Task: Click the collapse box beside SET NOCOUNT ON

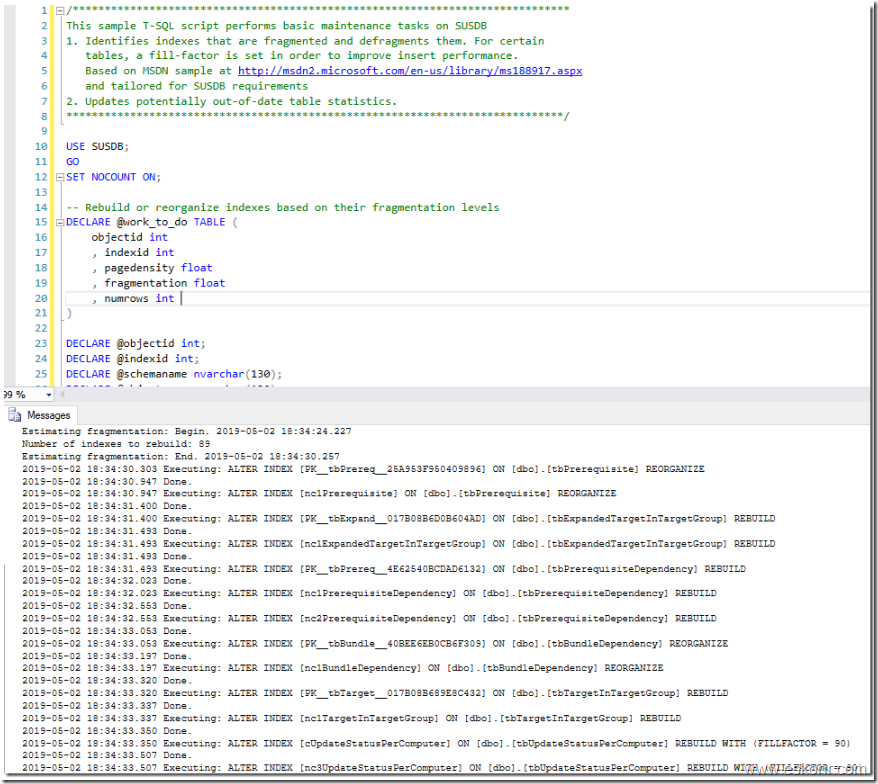Action: (58, 176)
